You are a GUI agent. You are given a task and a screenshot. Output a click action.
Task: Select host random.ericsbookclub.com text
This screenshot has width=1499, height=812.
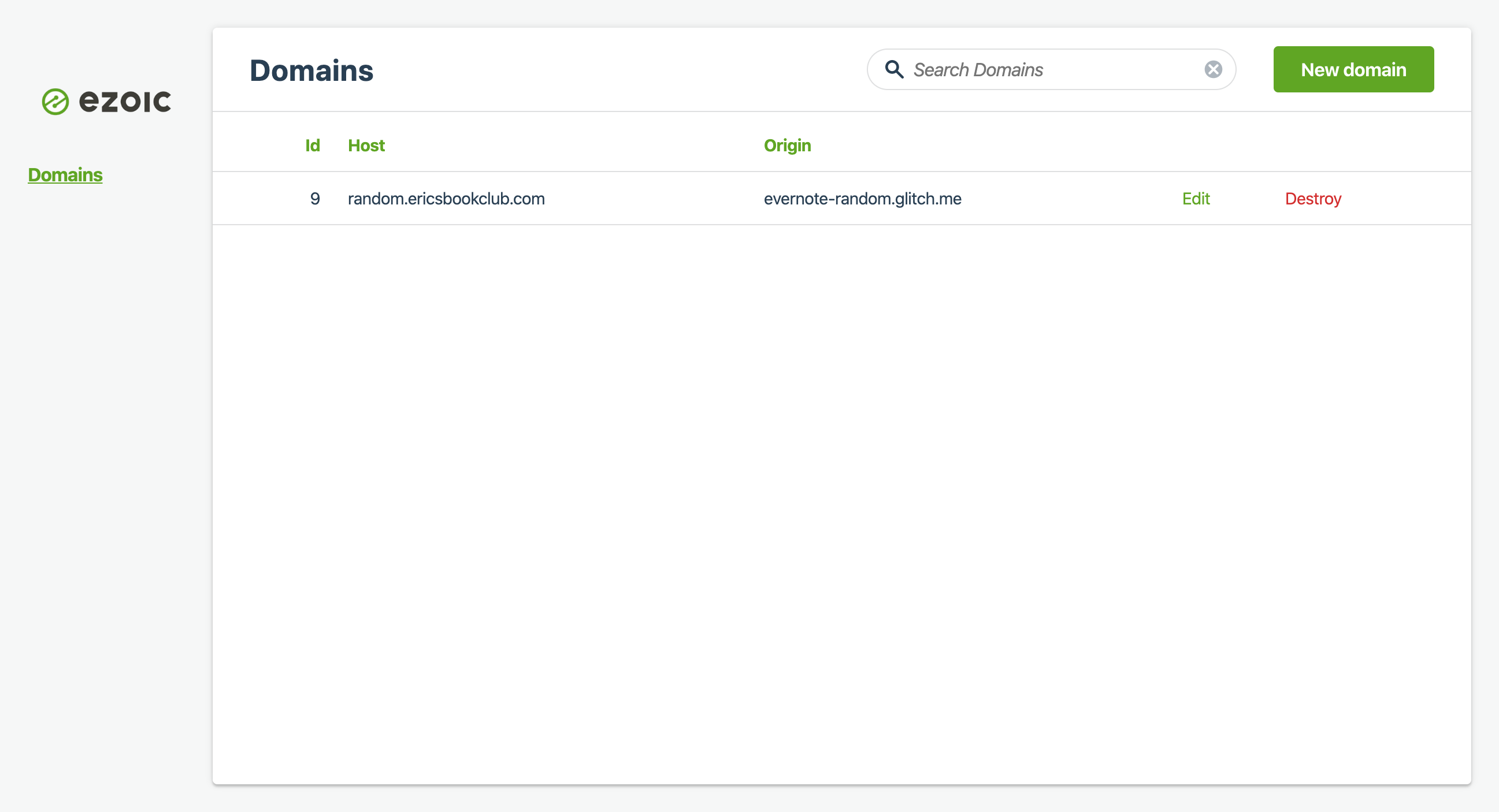[x=446, y=199]
